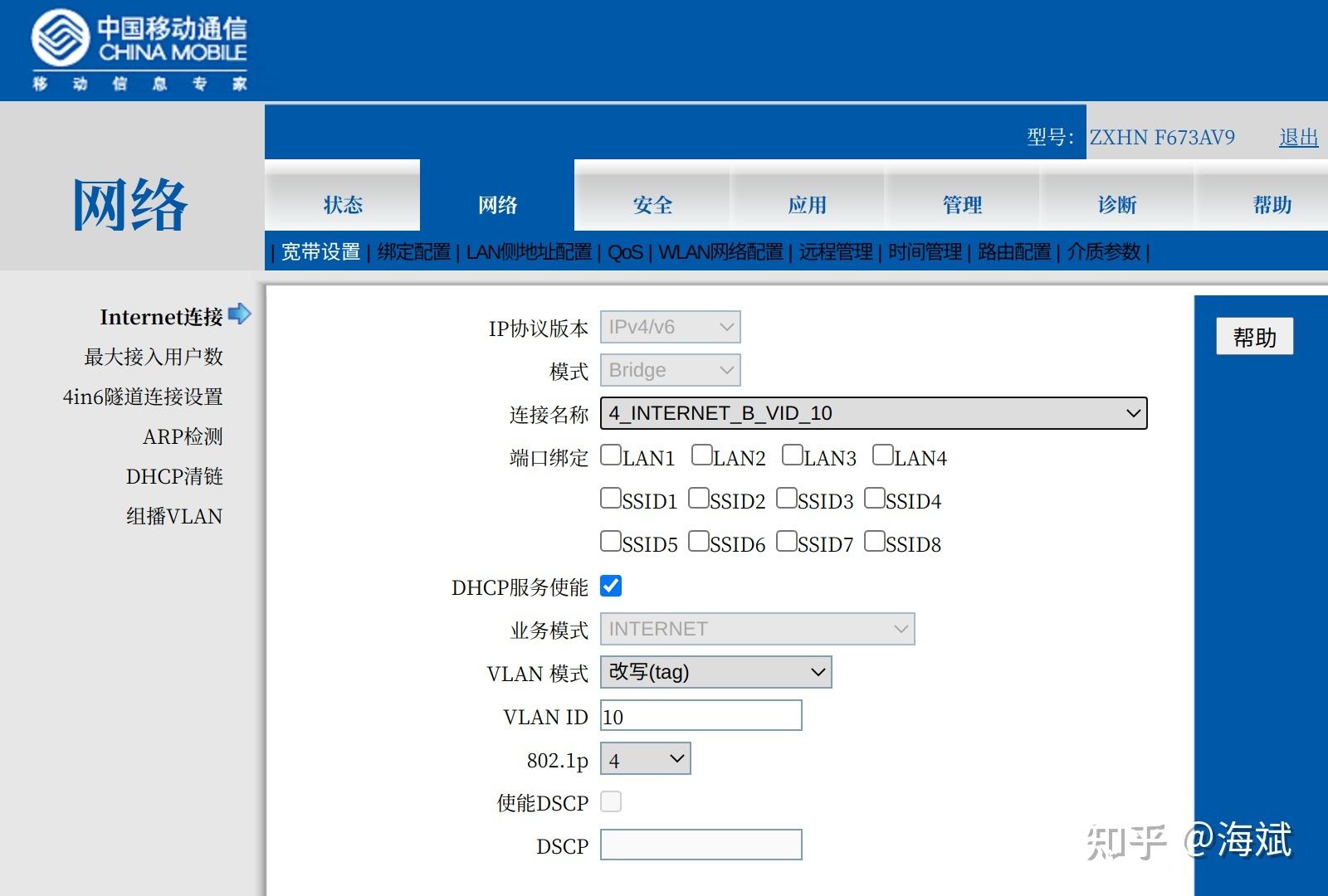Open the 802.1p priority dropdown
Screen dimensions: 1328x896
pos(646,758)
